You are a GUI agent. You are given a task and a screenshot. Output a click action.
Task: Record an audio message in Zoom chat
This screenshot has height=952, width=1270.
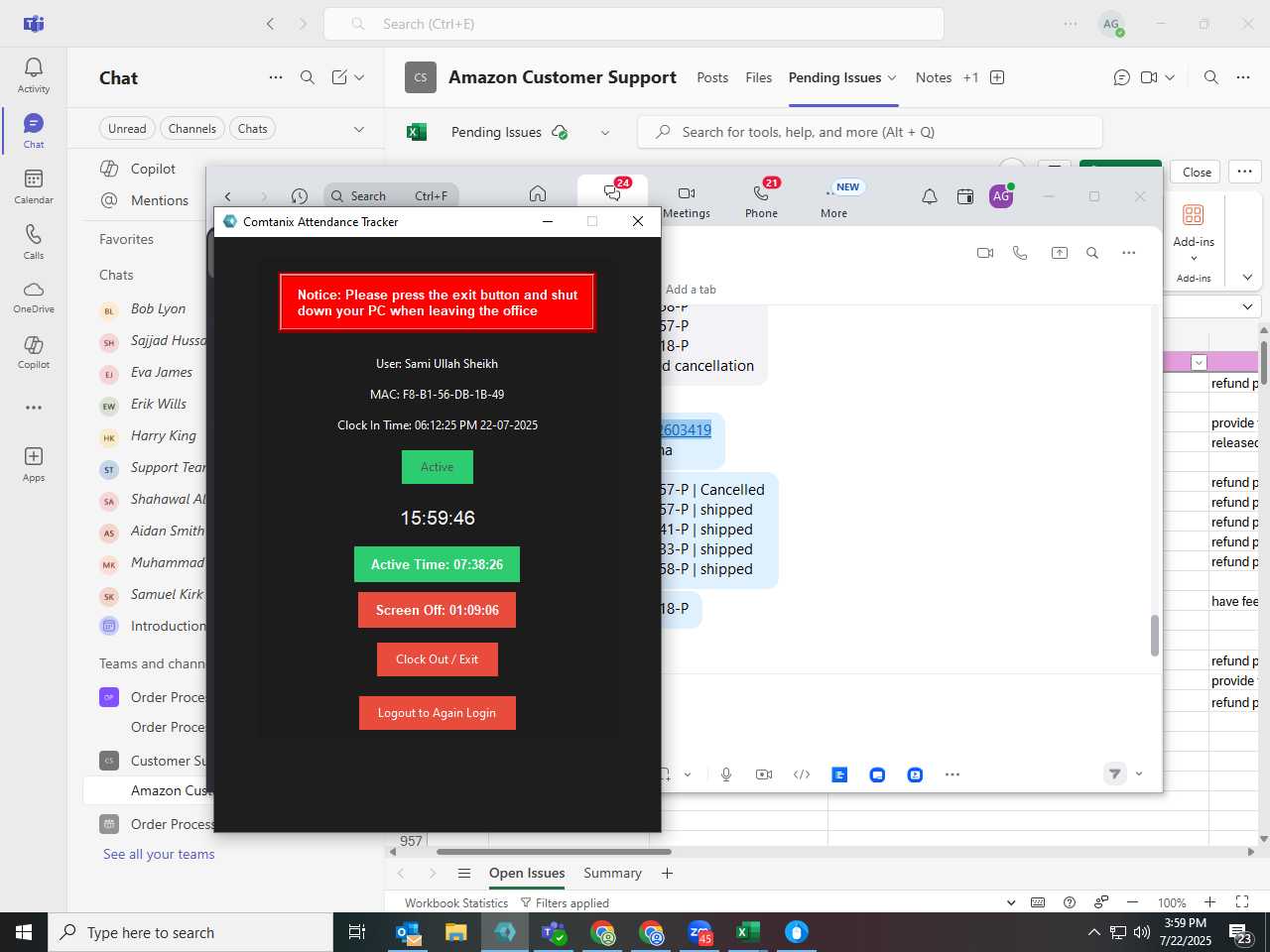point(726,774)
